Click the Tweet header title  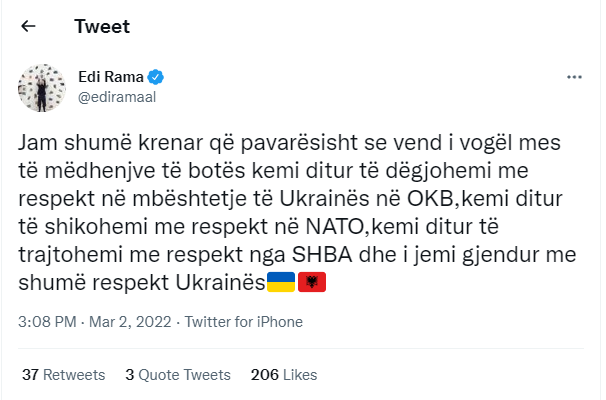(99, 26)
